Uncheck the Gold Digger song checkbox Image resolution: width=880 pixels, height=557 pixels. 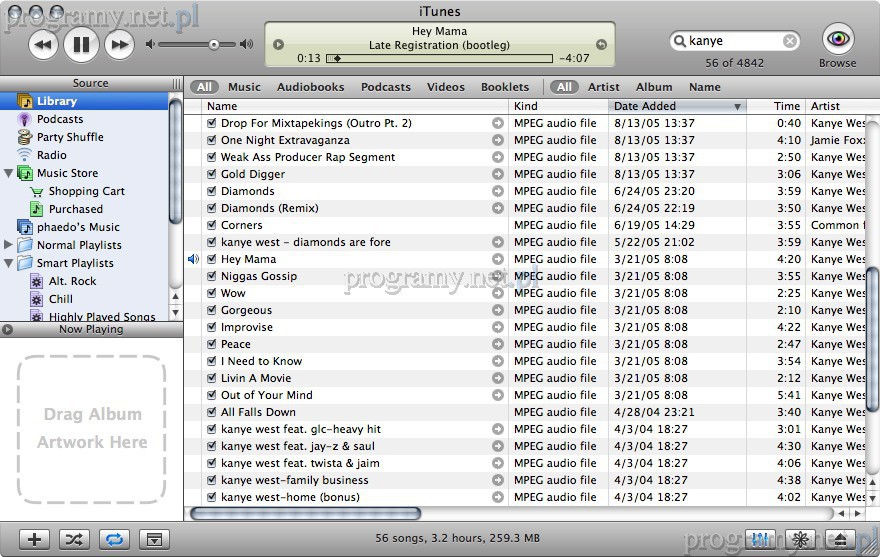coord(211,174)
